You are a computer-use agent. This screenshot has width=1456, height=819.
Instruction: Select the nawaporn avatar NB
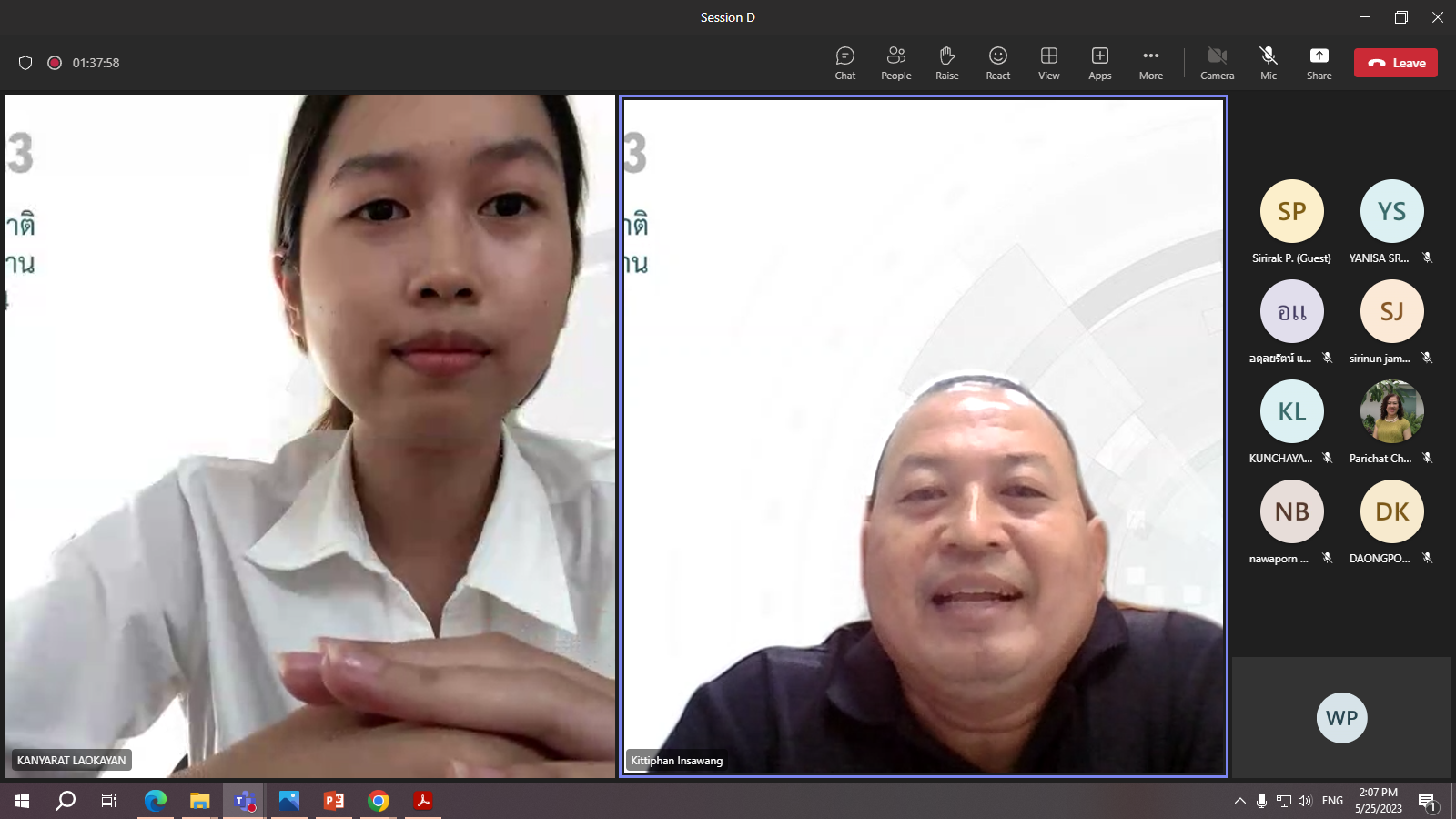(1292, 511)
